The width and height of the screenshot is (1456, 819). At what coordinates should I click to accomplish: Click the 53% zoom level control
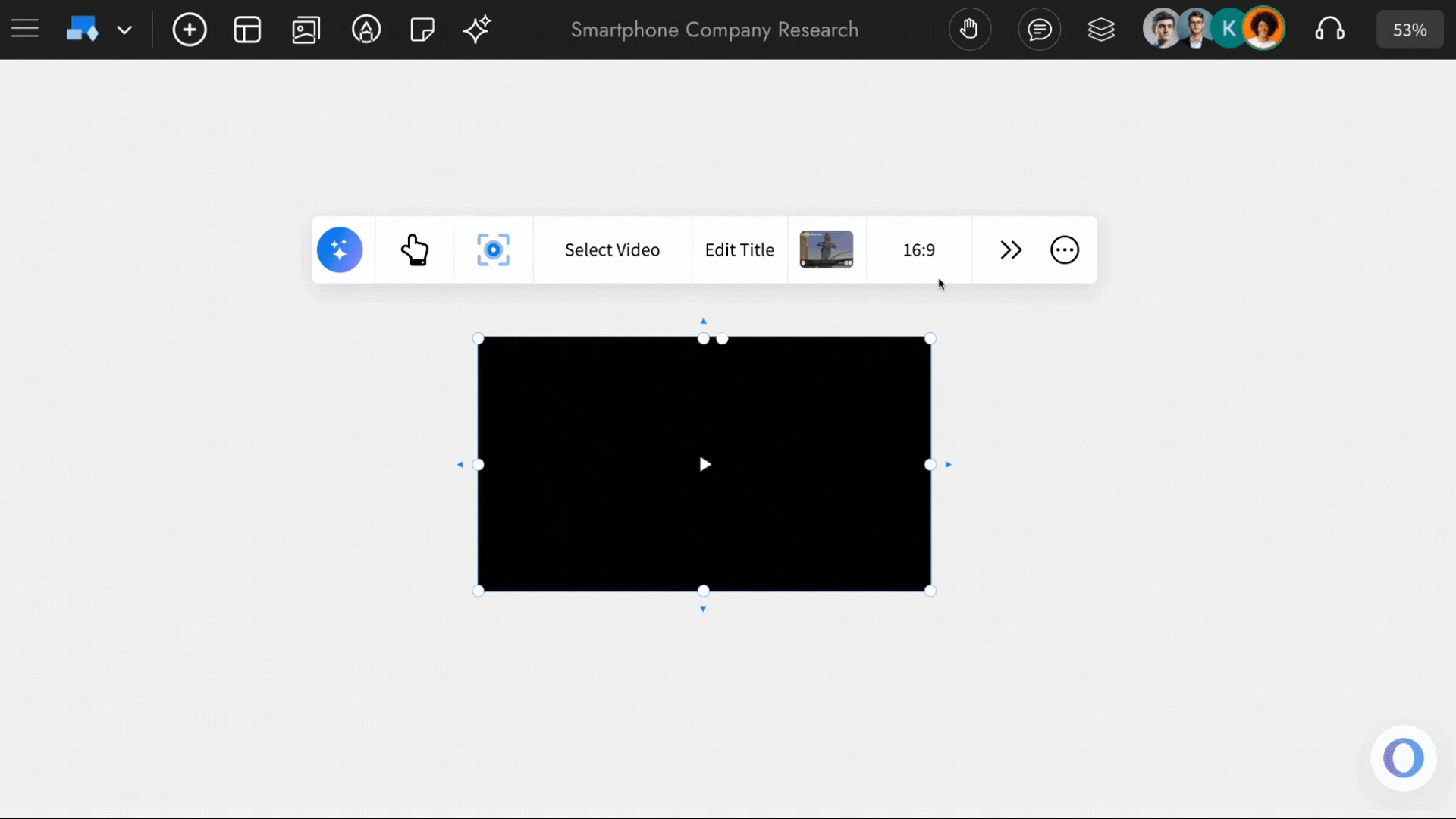pyautogui.click(x=1410, y=29)
